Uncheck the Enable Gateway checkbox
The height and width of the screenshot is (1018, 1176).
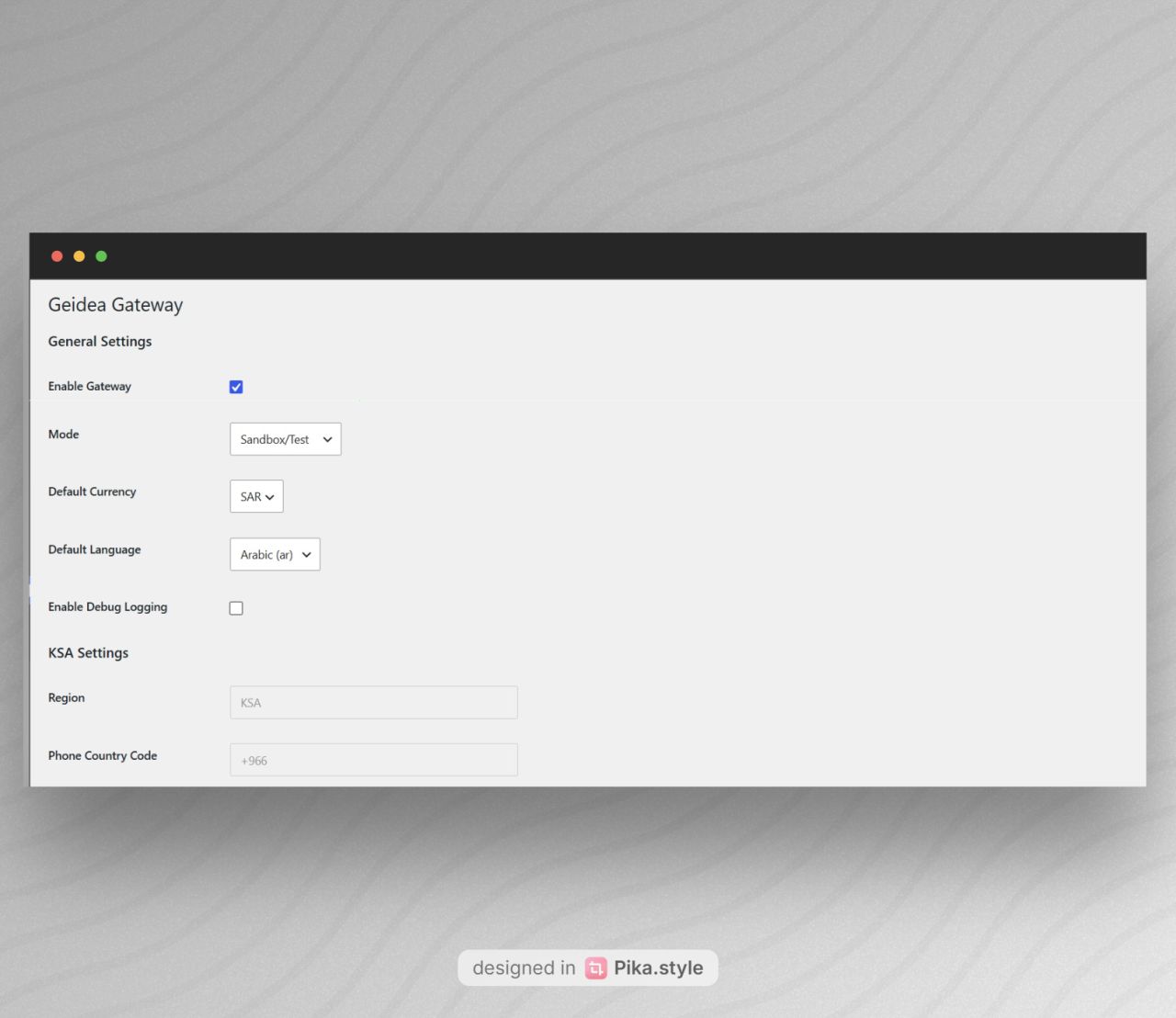point(236,387)
